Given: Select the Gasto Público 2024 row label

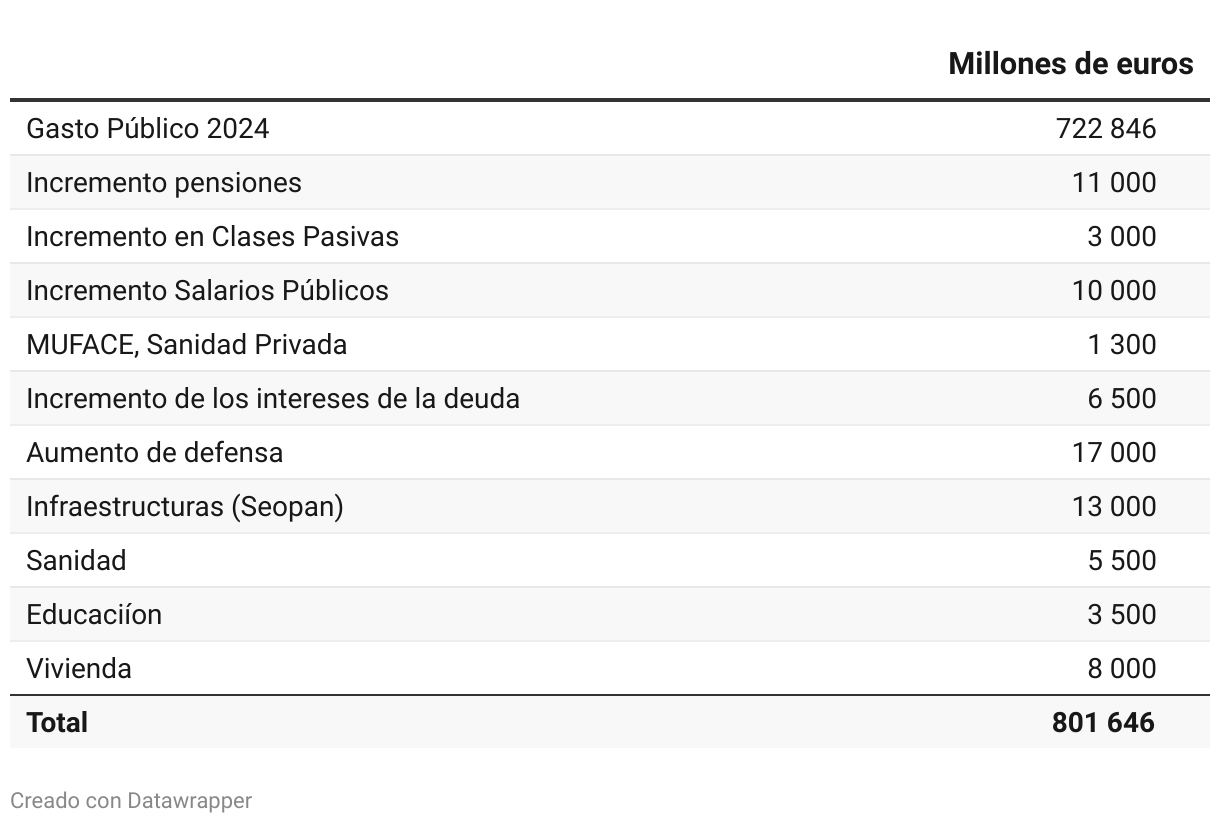Looking at the screenshot, I should (147, 129).
